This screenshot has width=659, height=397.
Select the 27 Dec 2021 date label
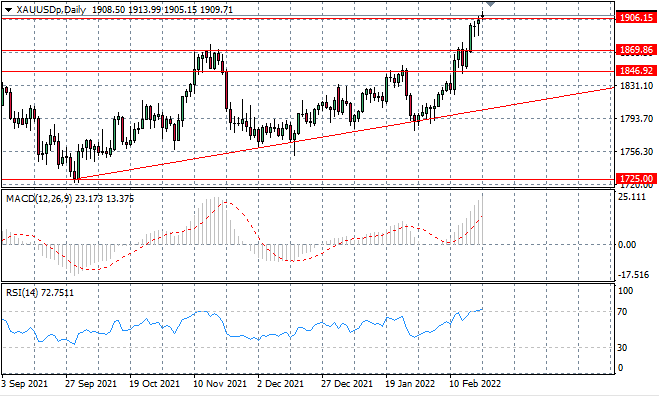(x=347, y=384)
